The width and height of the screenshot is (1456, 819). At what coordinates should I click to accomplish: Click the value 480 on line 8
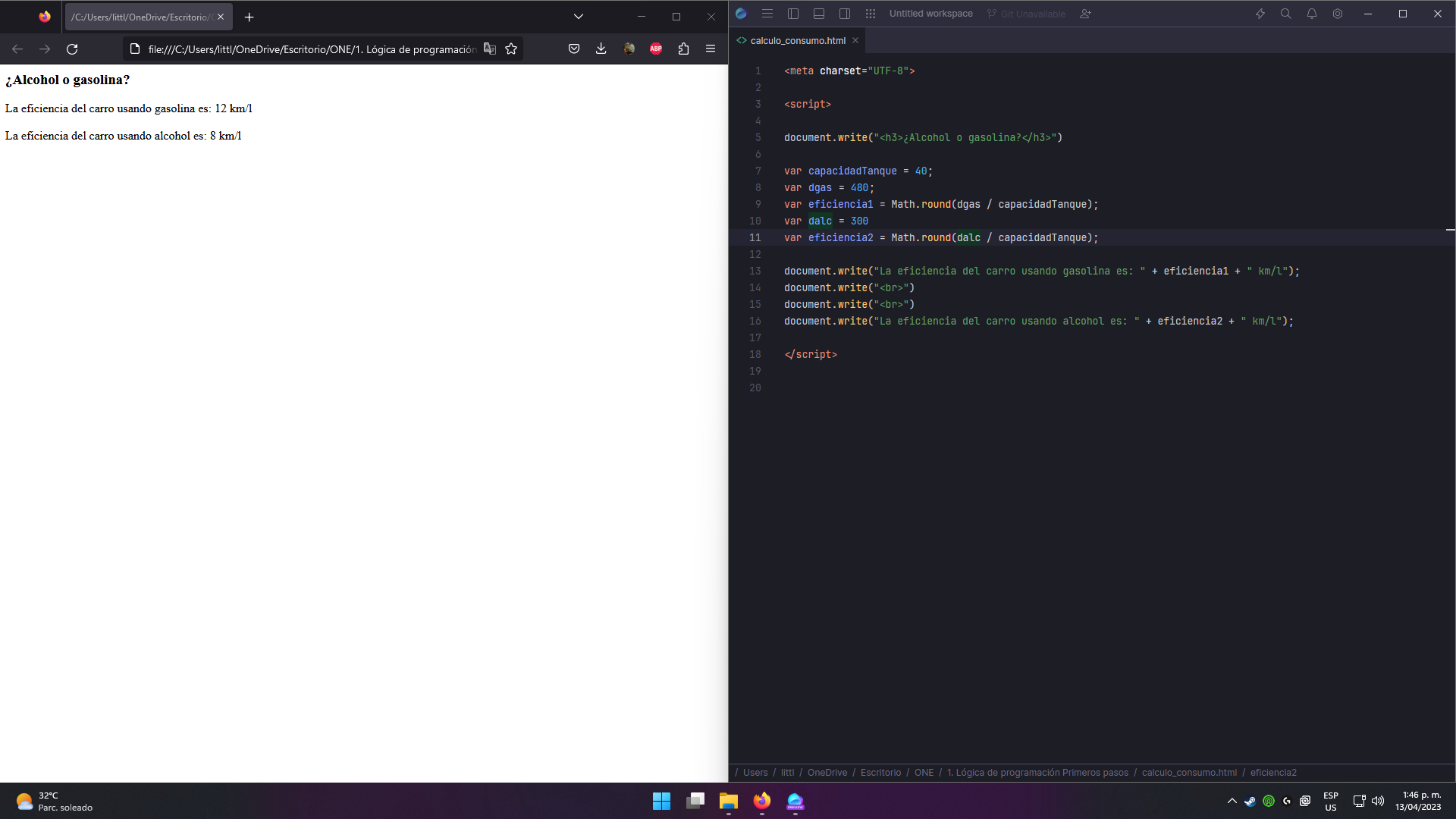coord(859,188)
